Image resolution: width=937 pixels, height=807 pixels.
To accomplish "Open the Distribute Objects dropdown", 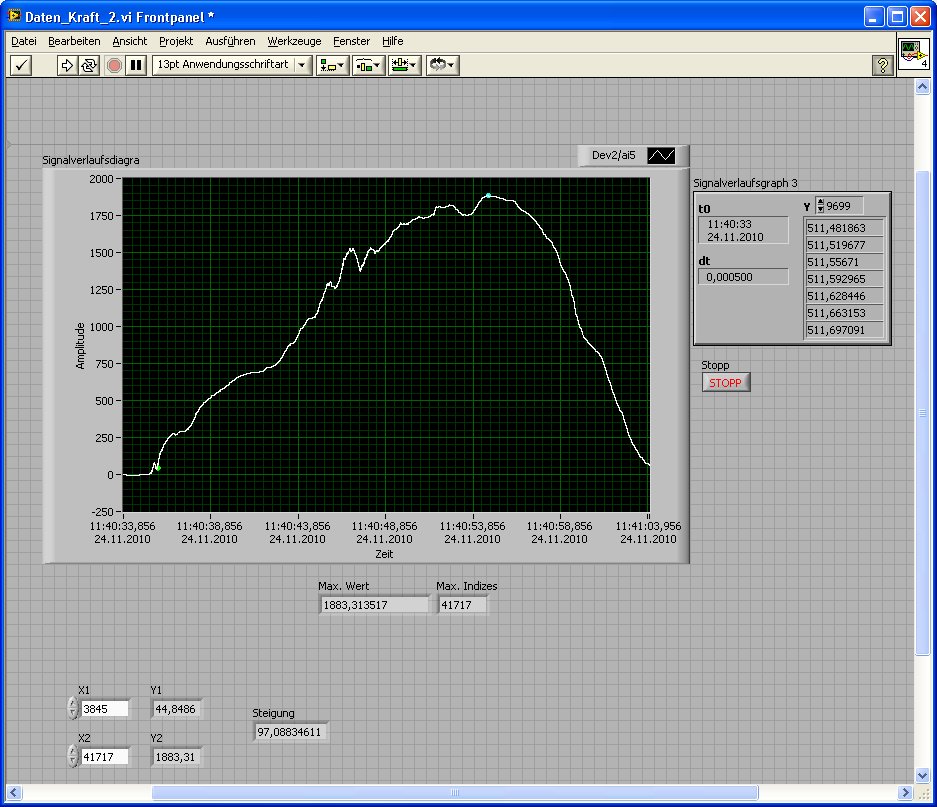I will coord(368,65).
